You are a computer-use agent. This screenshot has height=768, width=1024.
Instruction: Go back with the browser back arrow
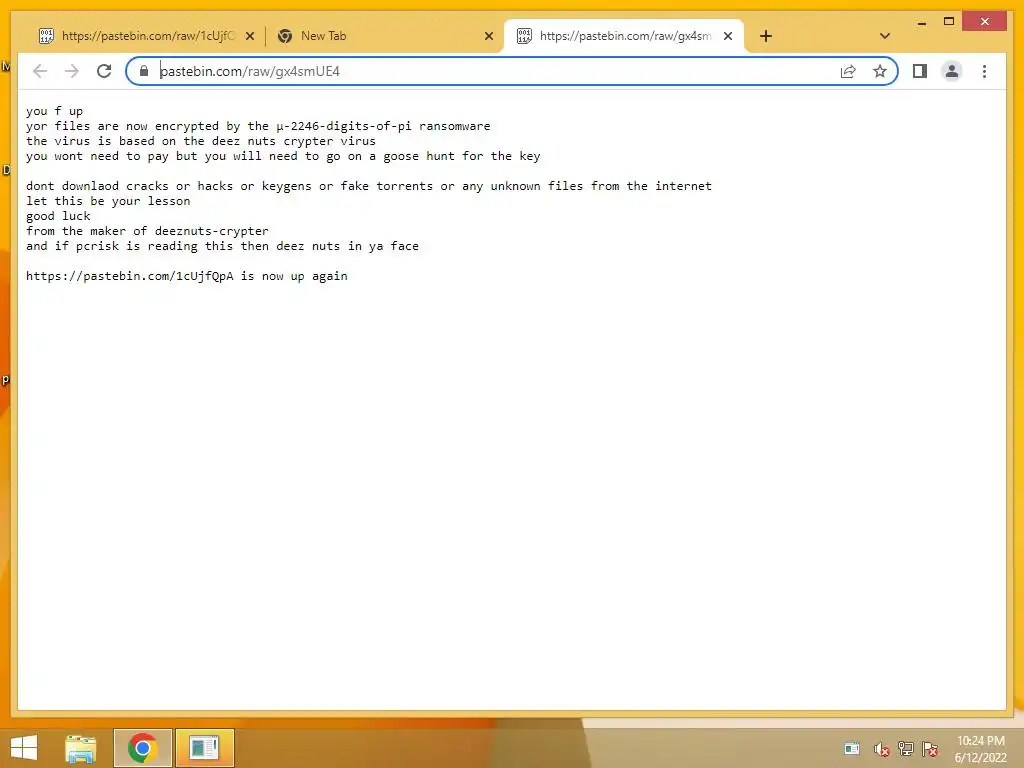pyautogui.click(x=40, y=71)
